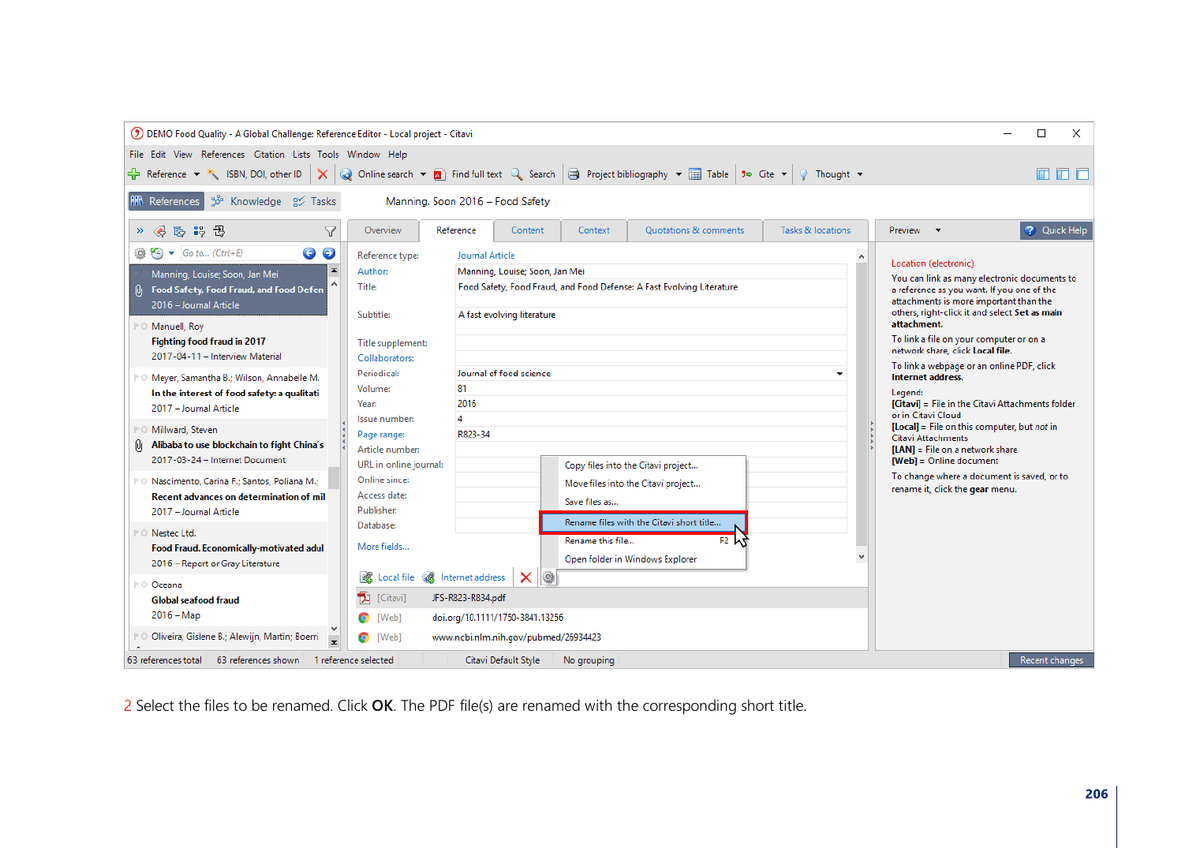Viewport: 1200px width, 848px height.
Task: Click the red X beside Internet address
Action: coord(526,577)
